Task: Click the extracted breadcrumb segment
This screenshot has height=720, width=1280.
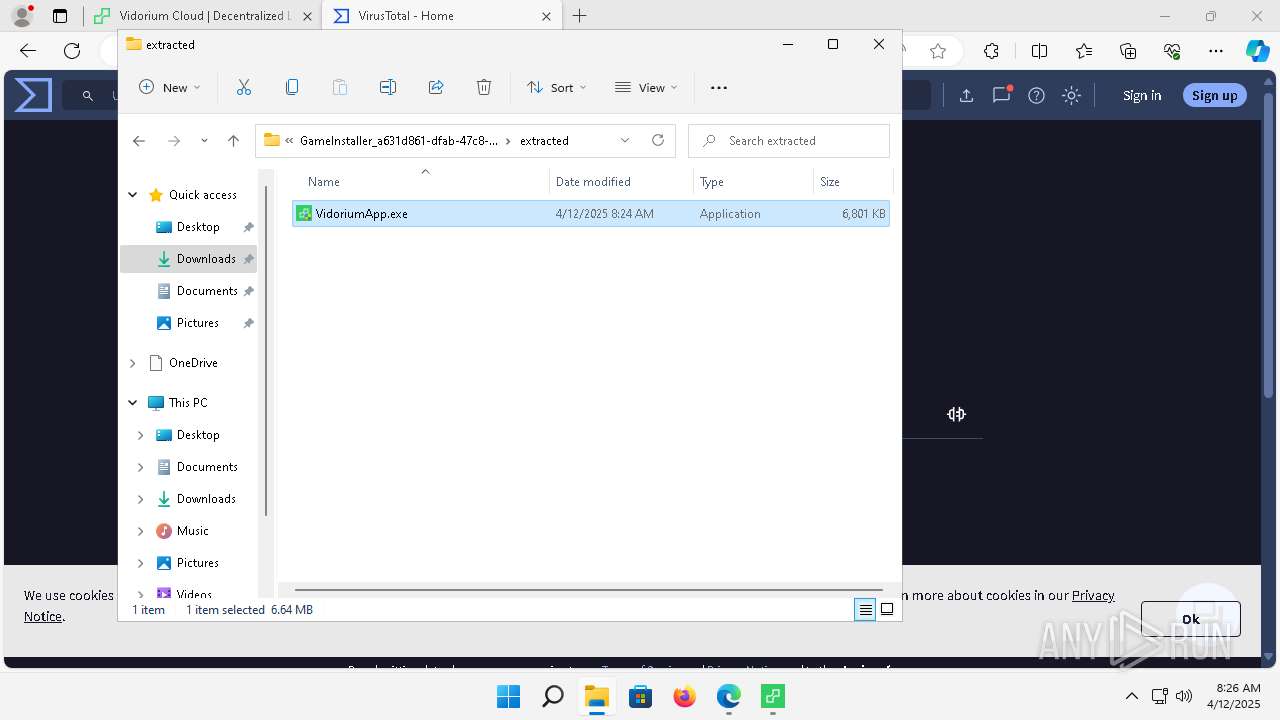Action: click(x=544, y=141)
